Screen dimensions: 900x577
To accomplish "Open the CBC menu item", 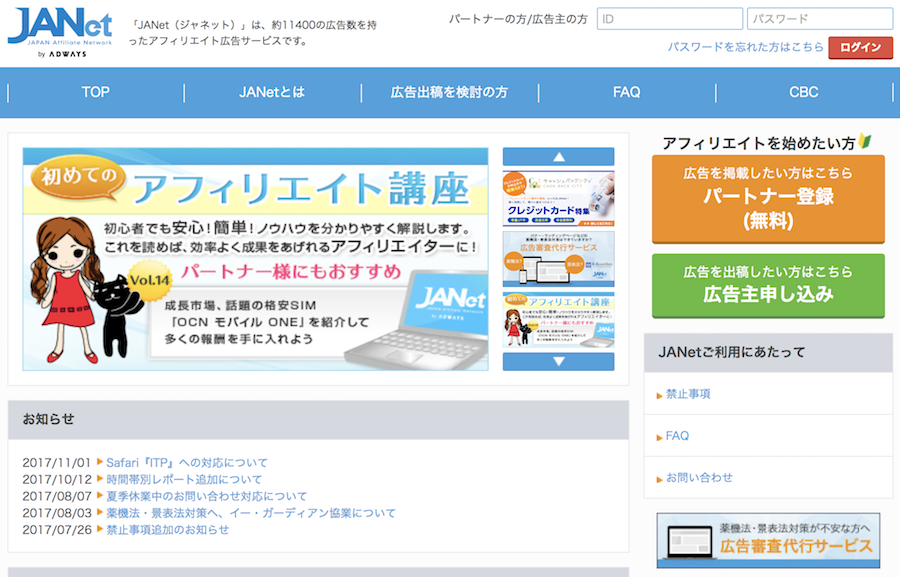I will [804, 92].
